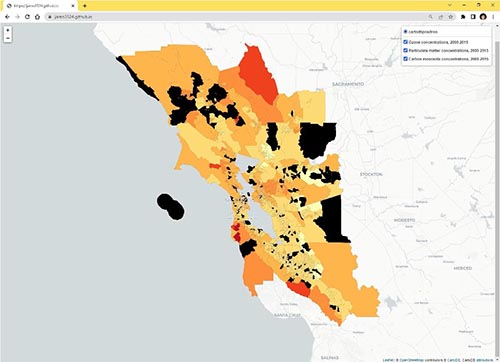
Task: Open the user profile avatar menu
Action: [483, 17]
